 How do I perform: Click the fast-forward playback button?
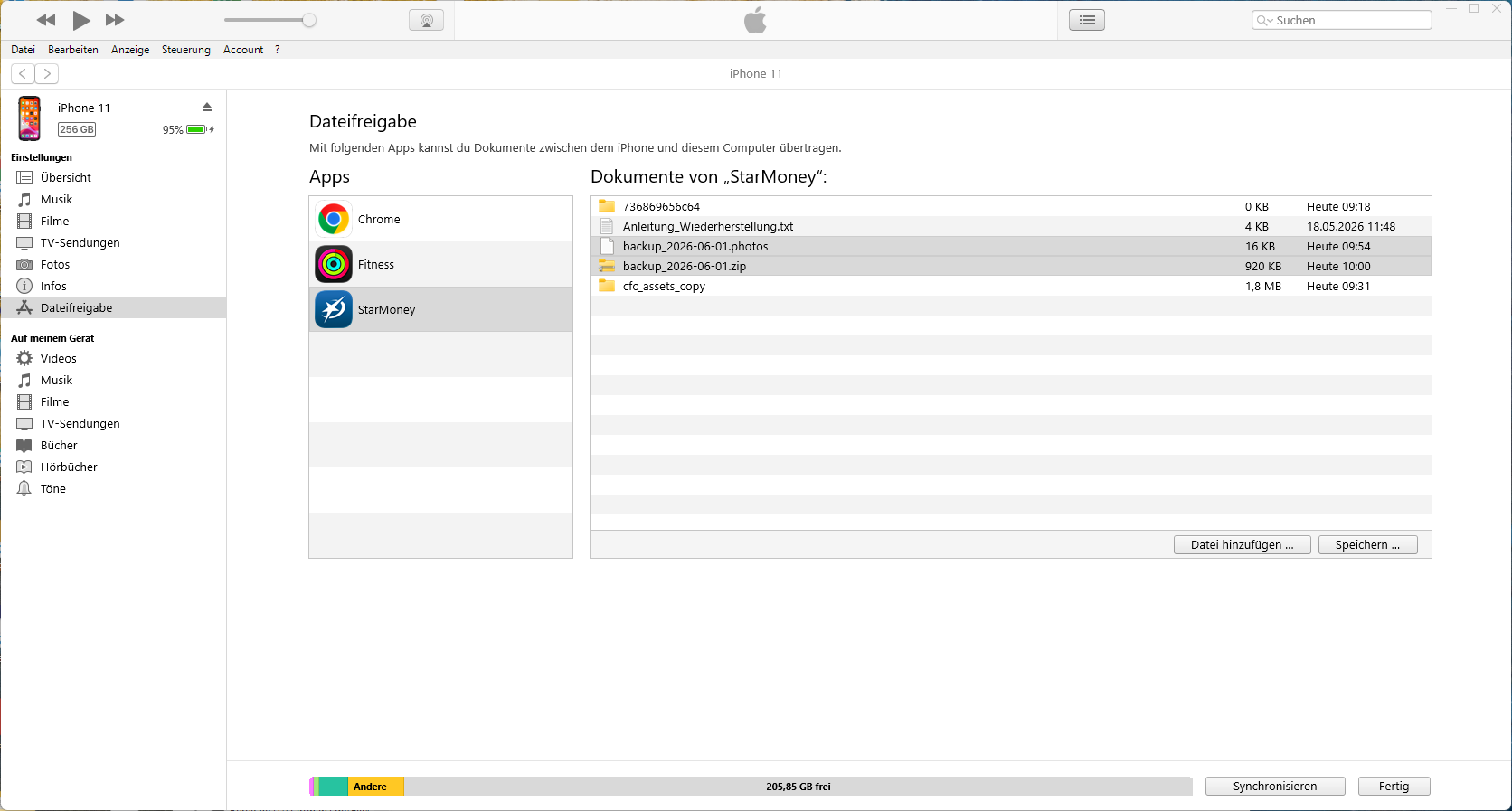(x=115, y=20)
